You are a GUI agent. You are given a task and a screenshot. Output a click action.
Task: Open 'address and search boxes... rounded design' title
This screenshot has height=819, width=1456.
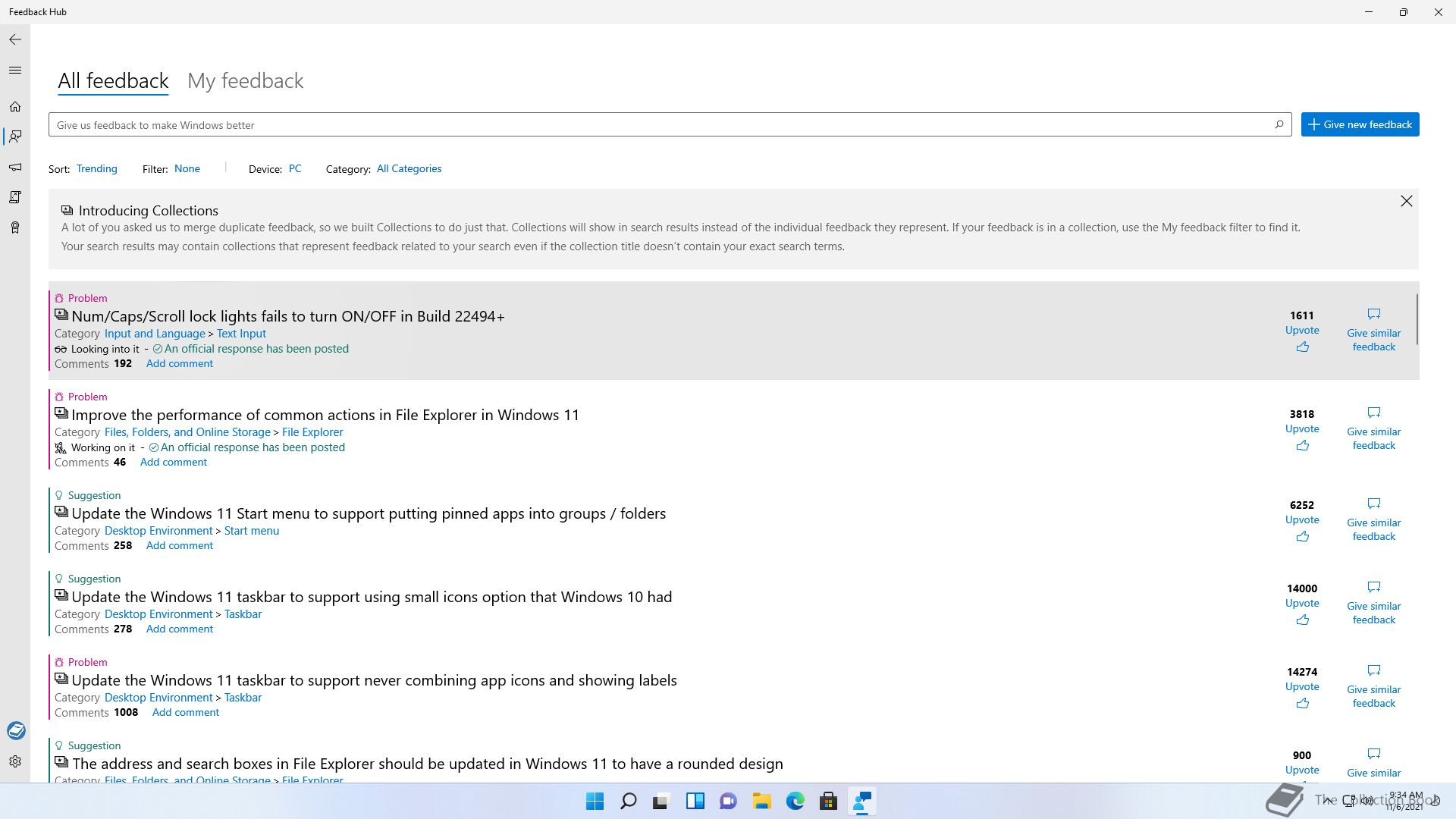click(428, 764)
